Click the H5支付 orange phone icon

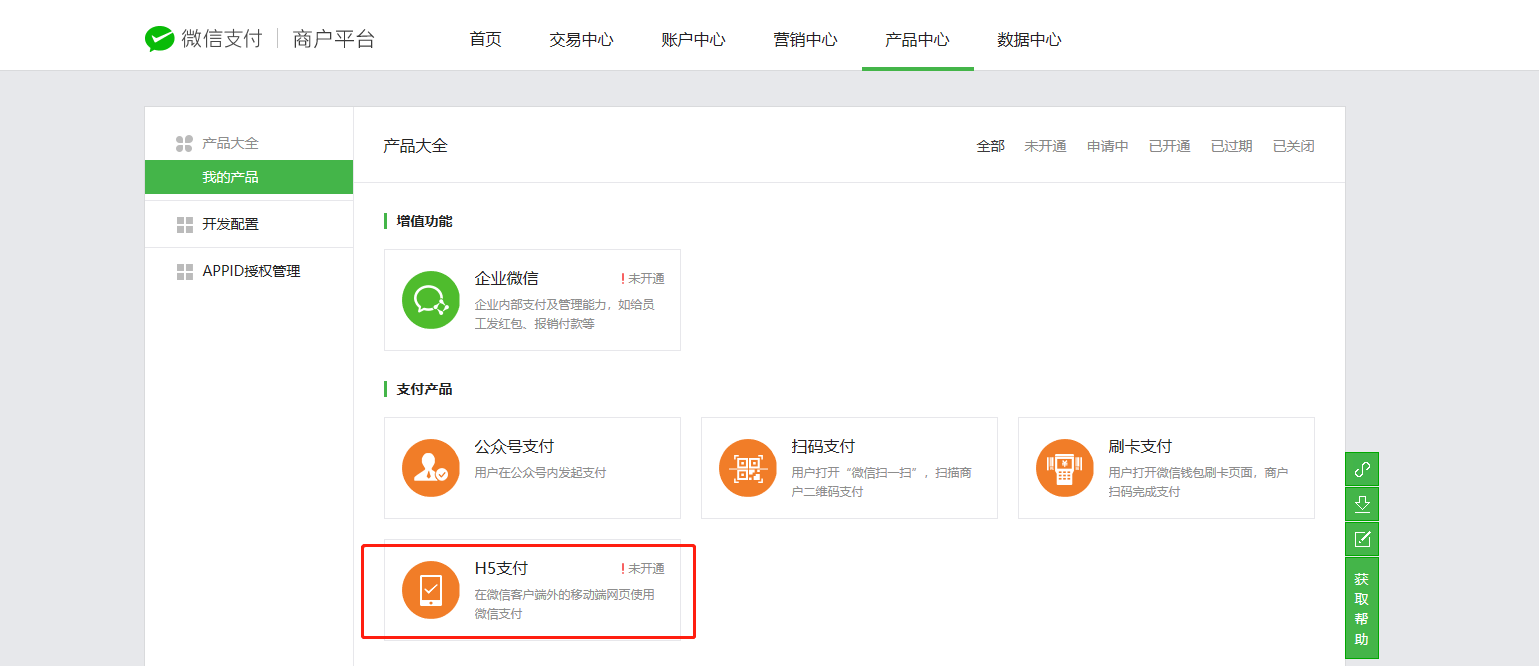click(x=431, y=590)
